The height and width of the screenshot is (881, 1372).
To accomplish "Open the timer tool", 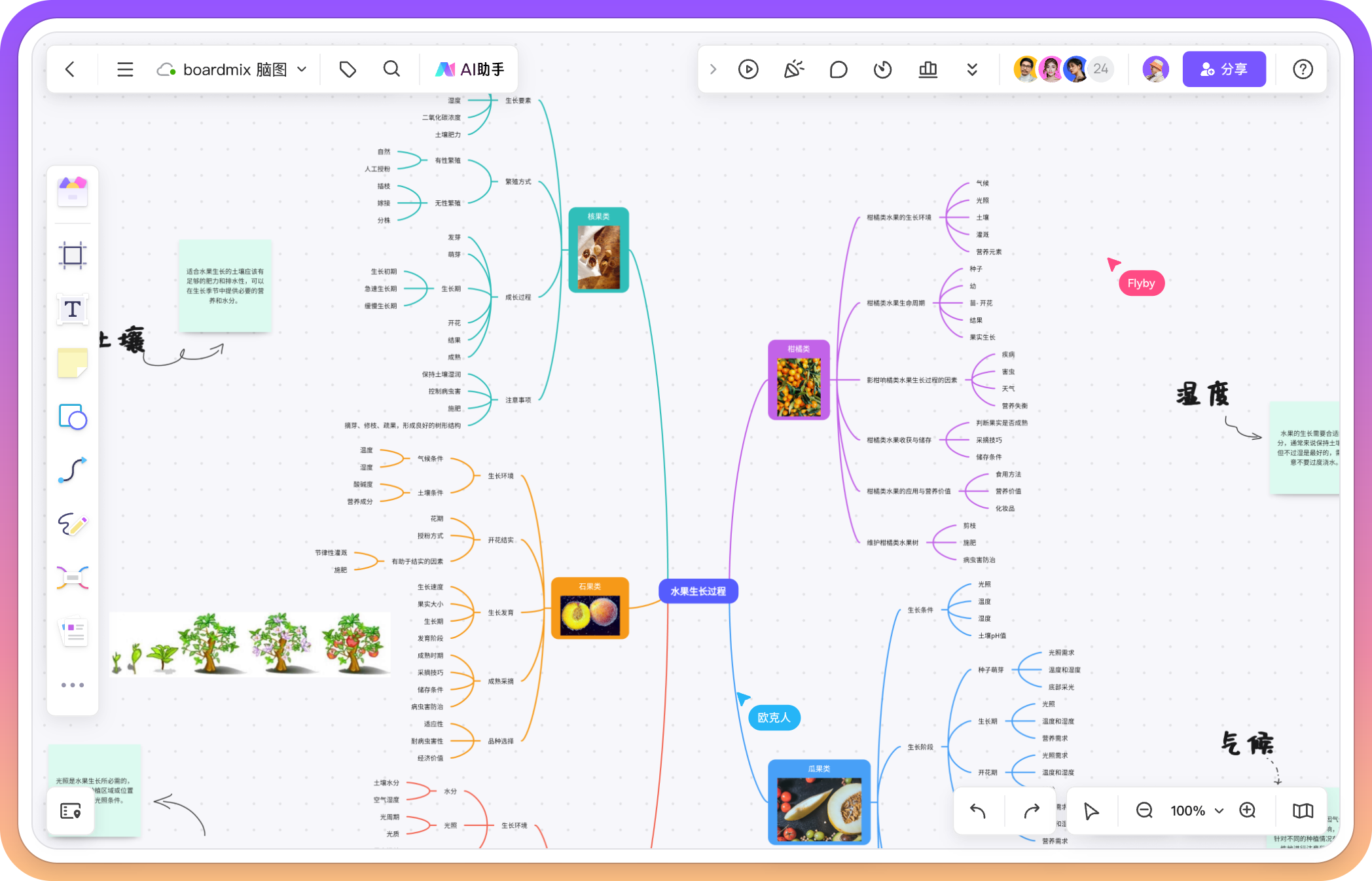I will (882, 69).
